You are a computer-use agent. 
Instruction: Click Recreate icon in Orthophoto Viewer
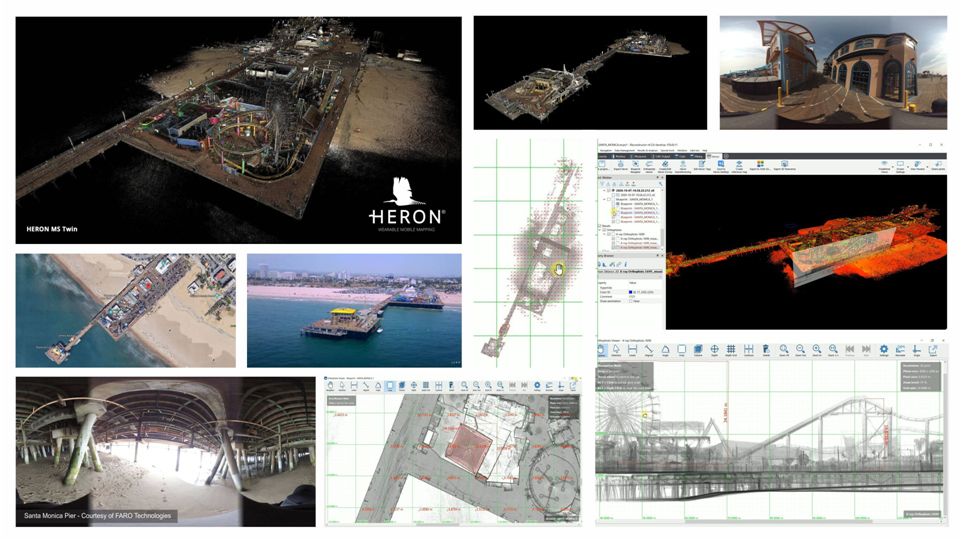coord(900,350)
